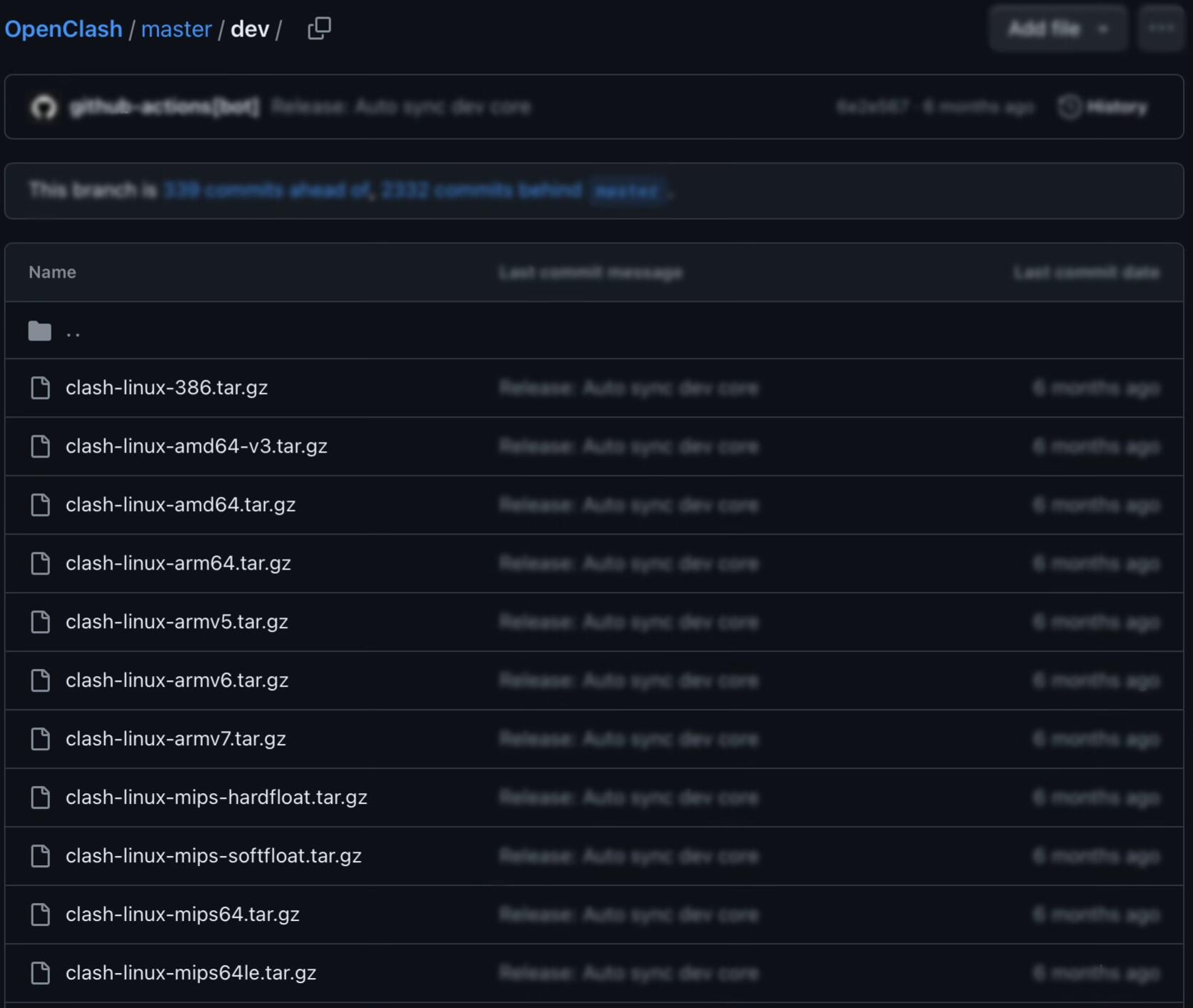1193x1008 pixels.
Task: Click file icon beside clash-linux-armv7.tar.gz
Action: [x=41, y=739]
